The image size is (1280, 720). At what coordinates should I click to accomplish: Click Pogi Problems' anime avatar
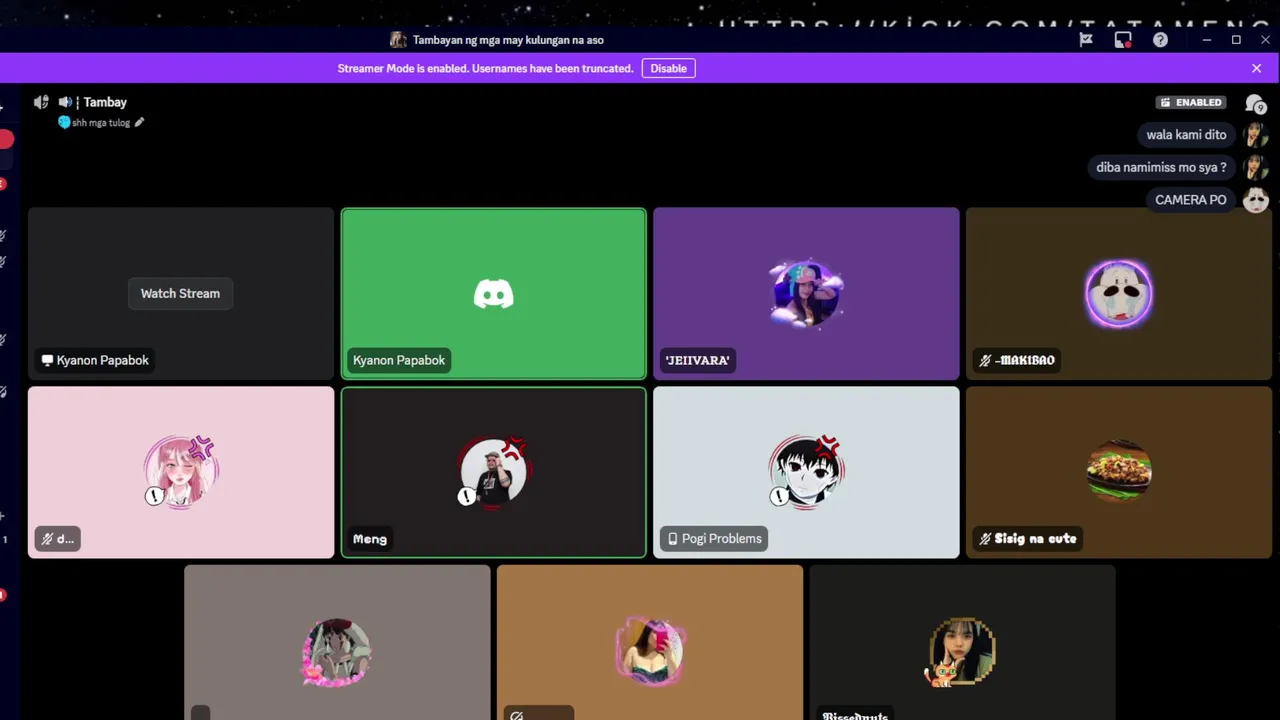pos(806,472)
